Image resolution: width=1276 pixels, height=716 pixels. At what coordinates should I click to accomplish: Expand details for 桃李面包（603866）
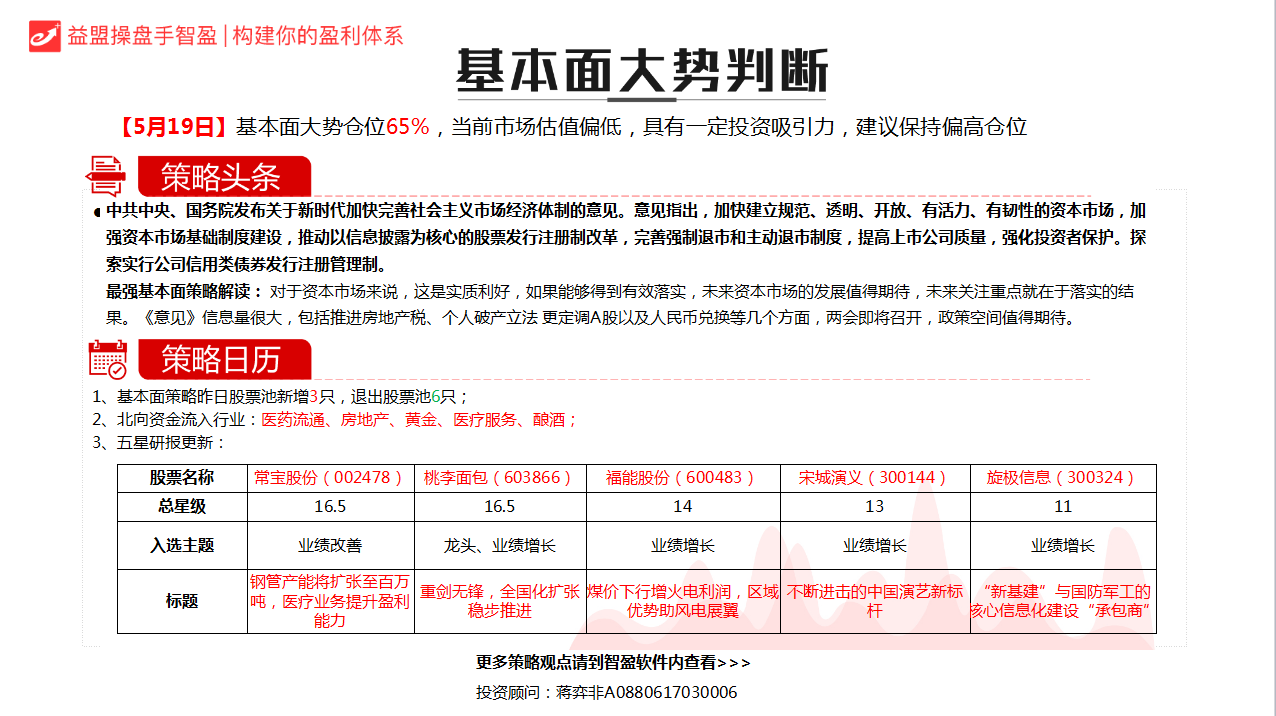point(498,478)
